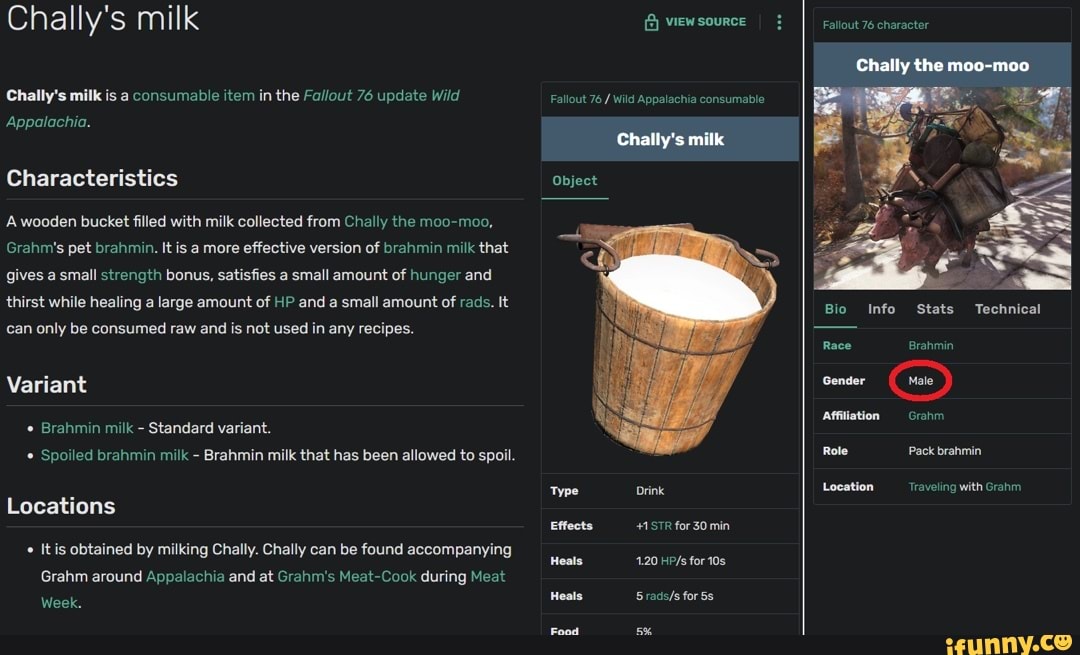
Task: Select the Bio tab
Action: [x=835, y=309]
